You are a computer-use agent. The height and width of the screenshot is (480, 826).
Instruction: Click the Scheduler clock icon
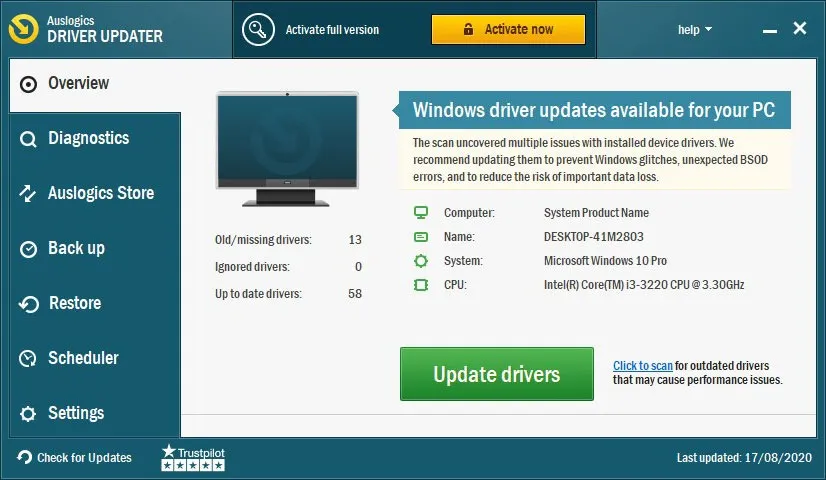pyautogui.click(x=28, y=358)
